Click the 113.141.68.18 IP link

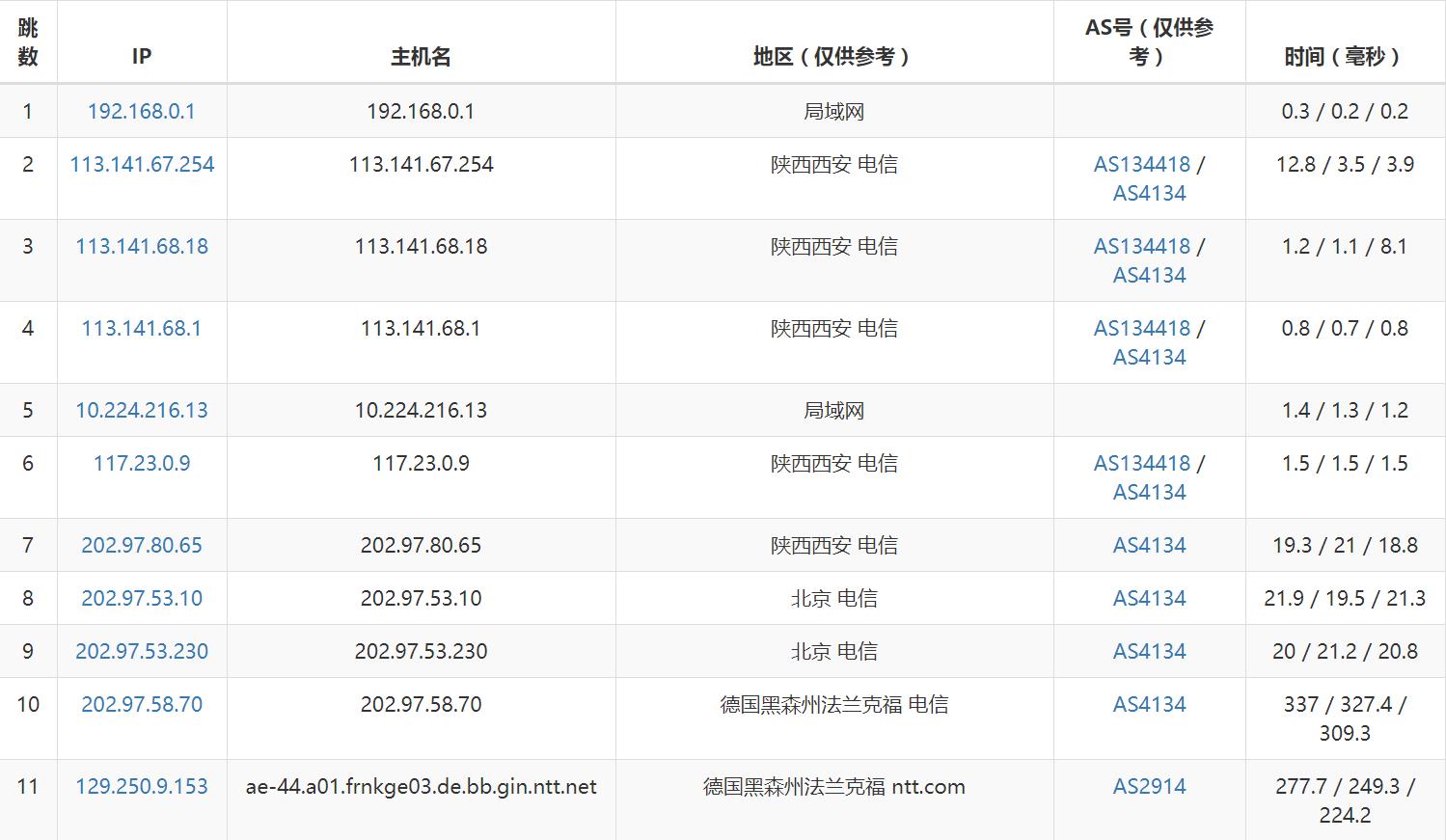pyautogui.click(x=142, y=246)
